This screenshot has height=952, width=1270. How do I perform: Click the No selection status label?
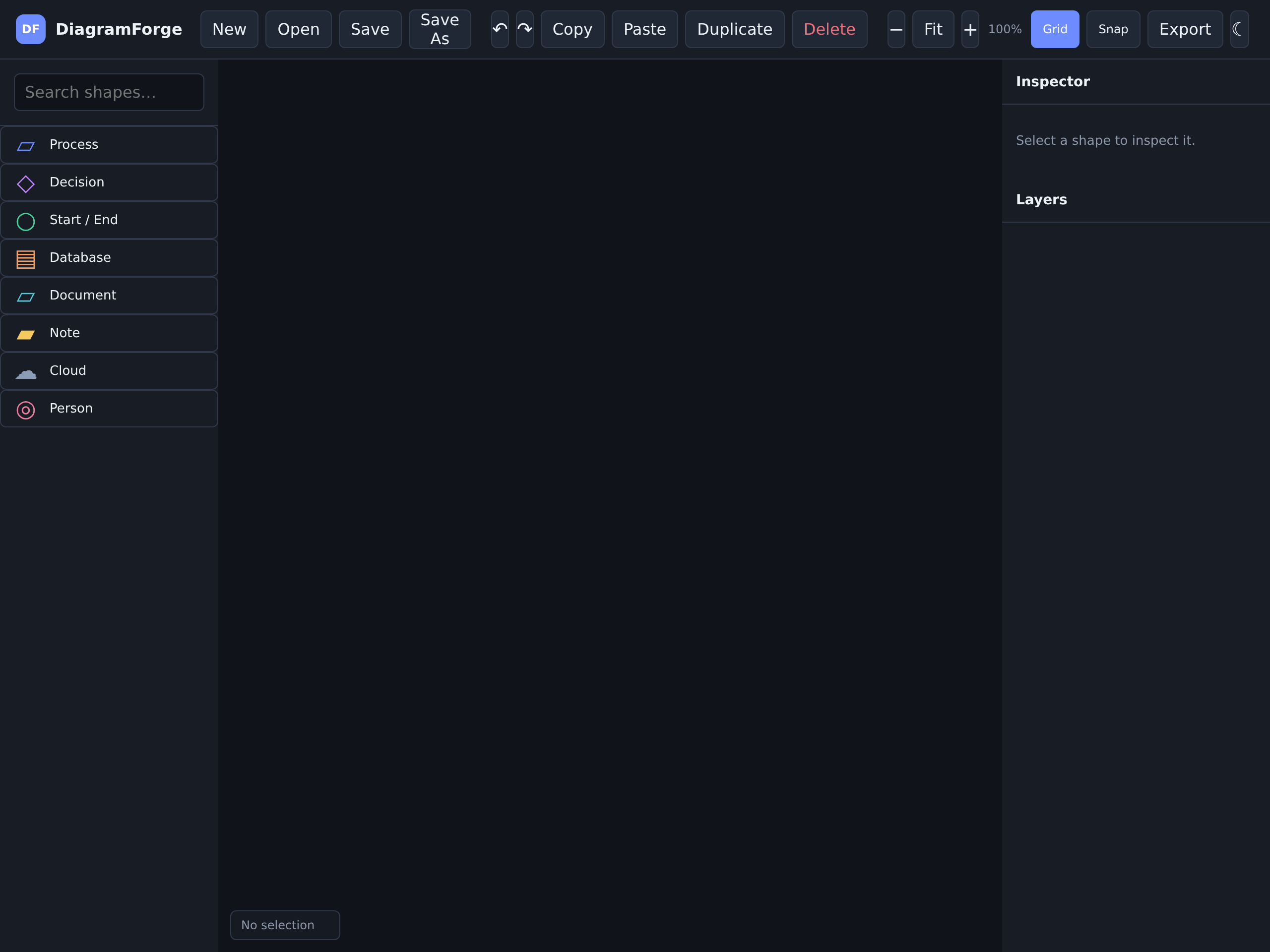click(x=285, y=925)
